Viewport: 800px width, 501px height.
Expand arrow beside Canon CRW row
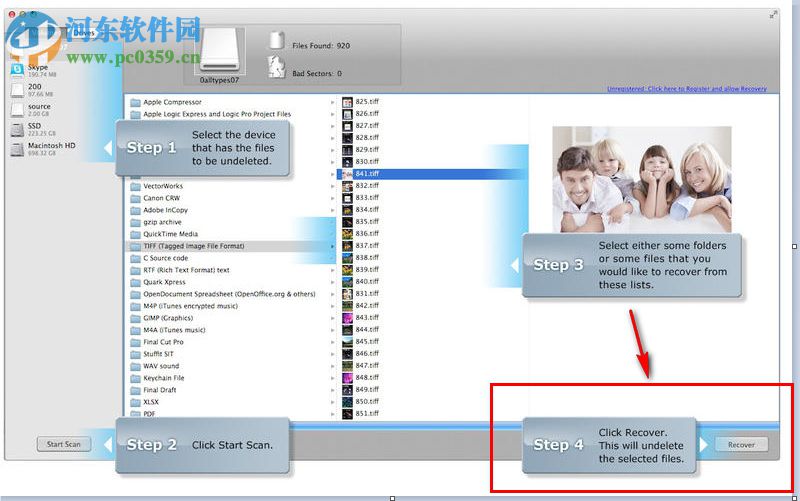tap(332, 198)
